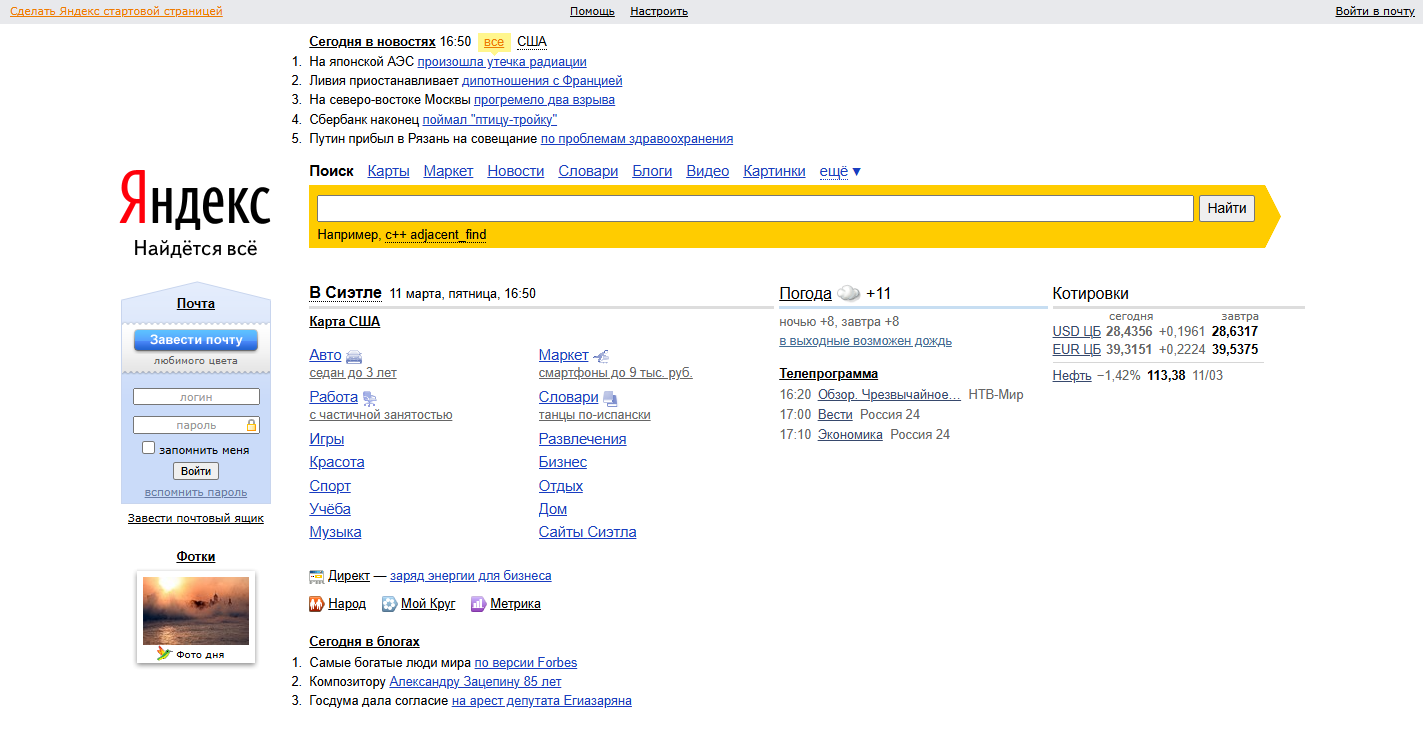
Task: Expand the ещё services dropdown
Action: click(x=840, y=171)
